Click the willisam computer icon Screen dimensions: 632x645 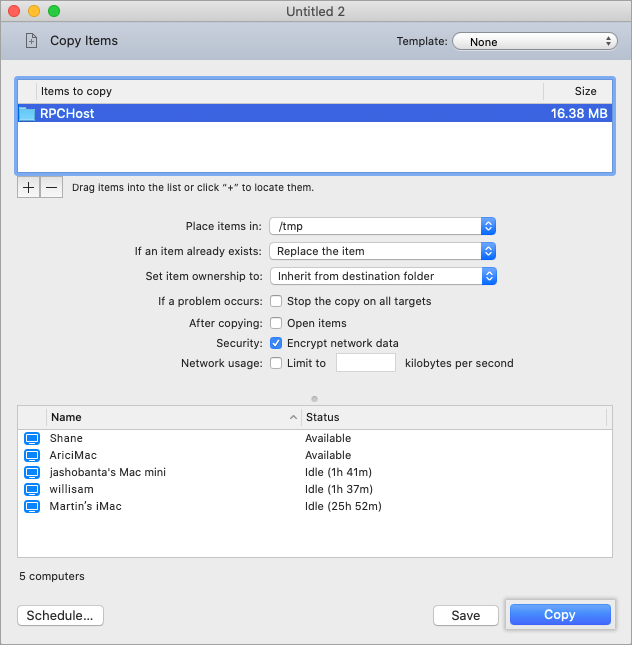point(31,489)
